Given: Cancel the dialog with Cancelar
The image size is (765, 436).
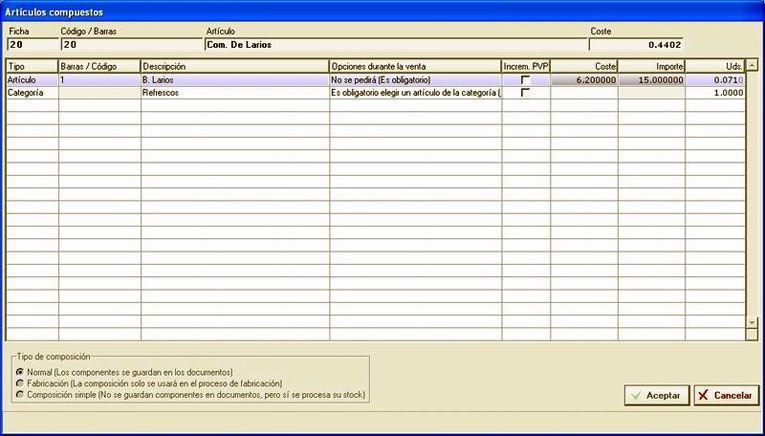Looking at the screenshot, I should click(x=726, y=396).
